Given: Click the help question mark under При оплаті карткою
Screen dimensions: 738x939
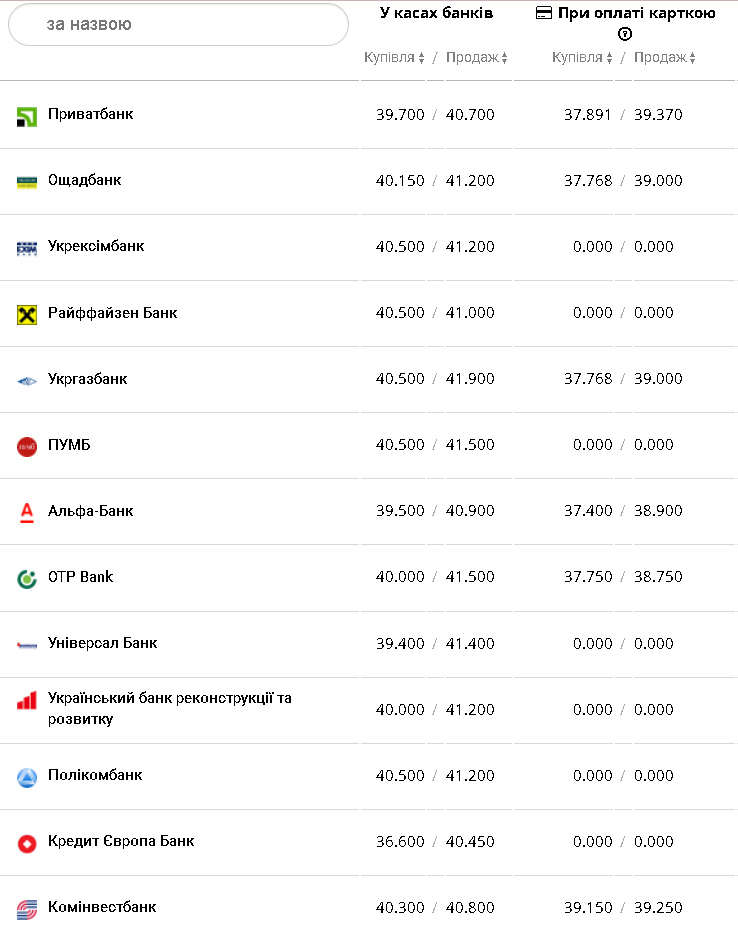Looking at the screenshot, I should (x=625, y=34).
